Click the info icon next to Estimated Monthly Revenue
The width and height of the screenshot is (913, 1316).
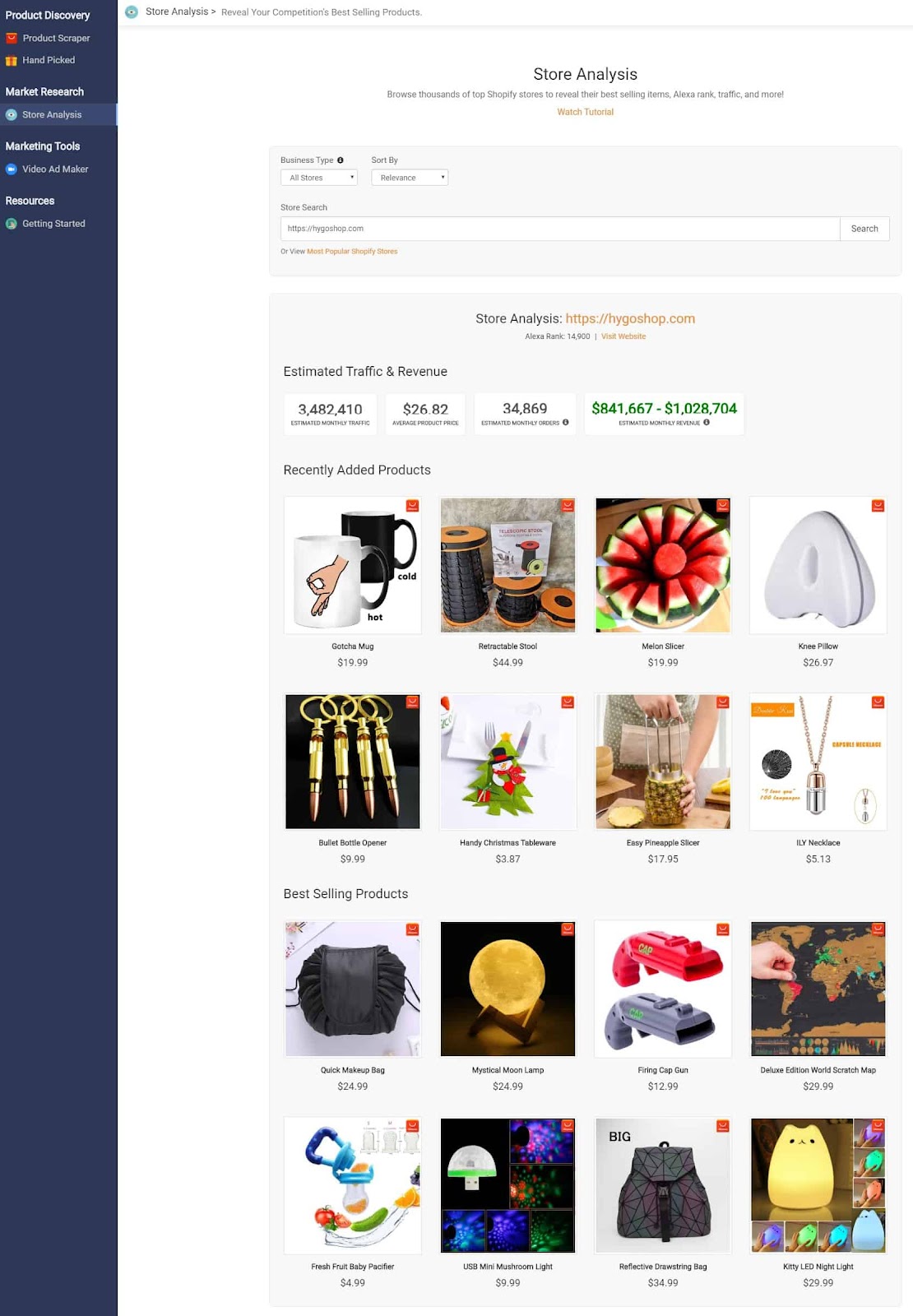[x=707, y=423]
